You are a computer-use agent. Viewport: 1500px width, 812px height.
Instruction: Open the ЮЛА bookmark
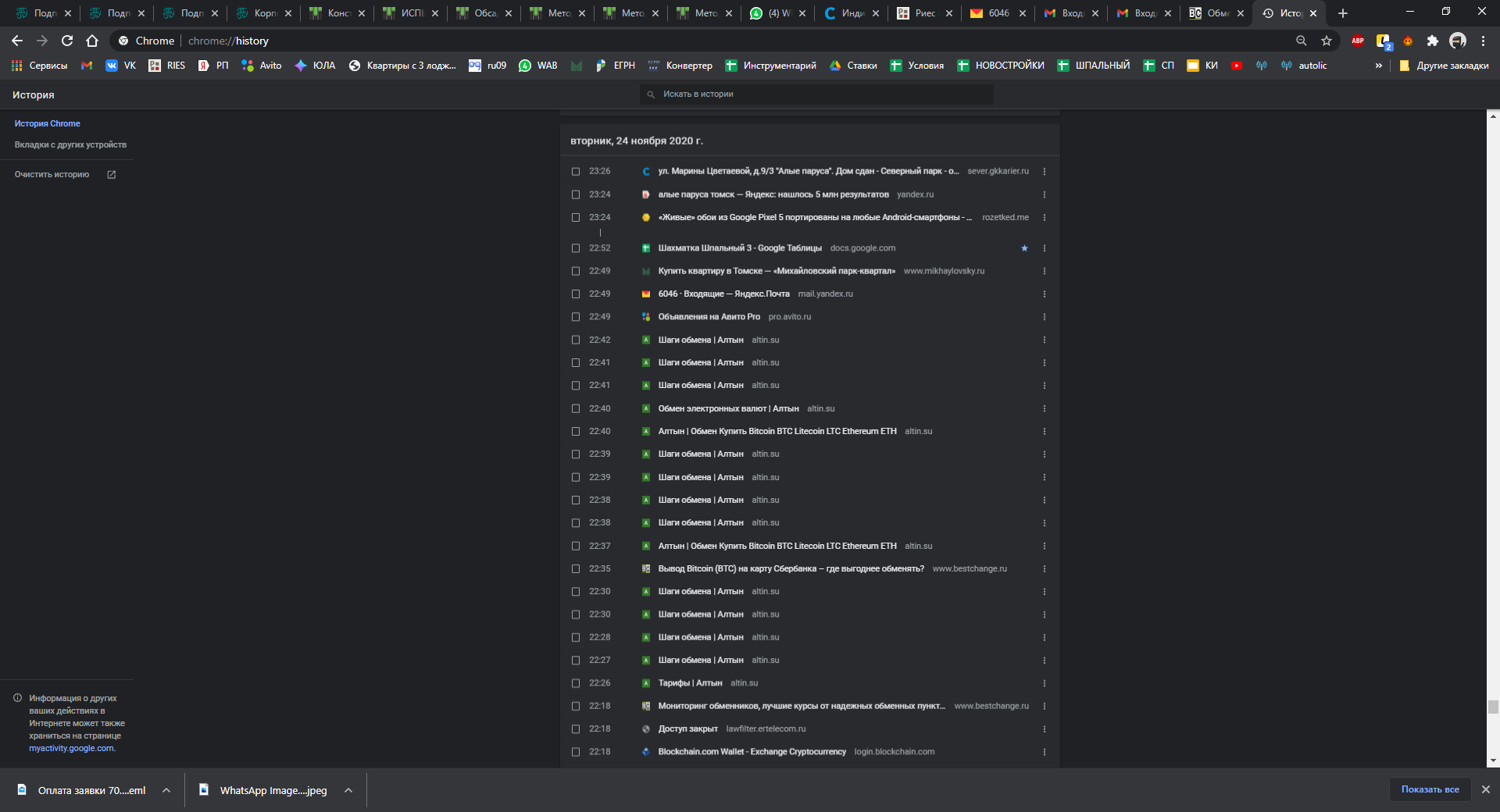click(315, 66)
